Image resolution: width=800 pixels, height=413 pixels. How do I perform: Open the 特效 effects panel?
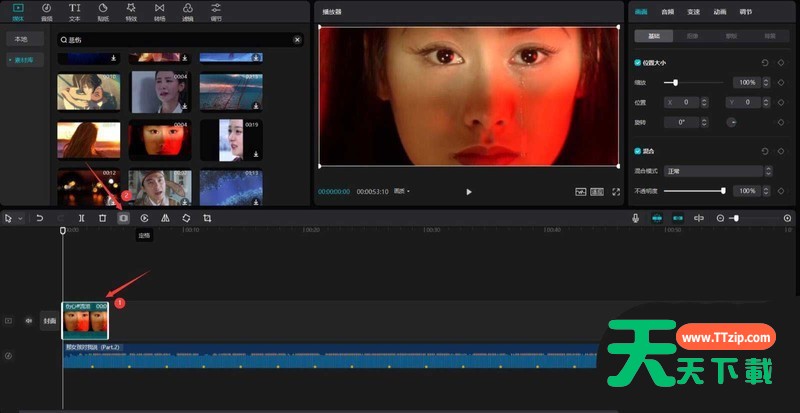point(132,12)
